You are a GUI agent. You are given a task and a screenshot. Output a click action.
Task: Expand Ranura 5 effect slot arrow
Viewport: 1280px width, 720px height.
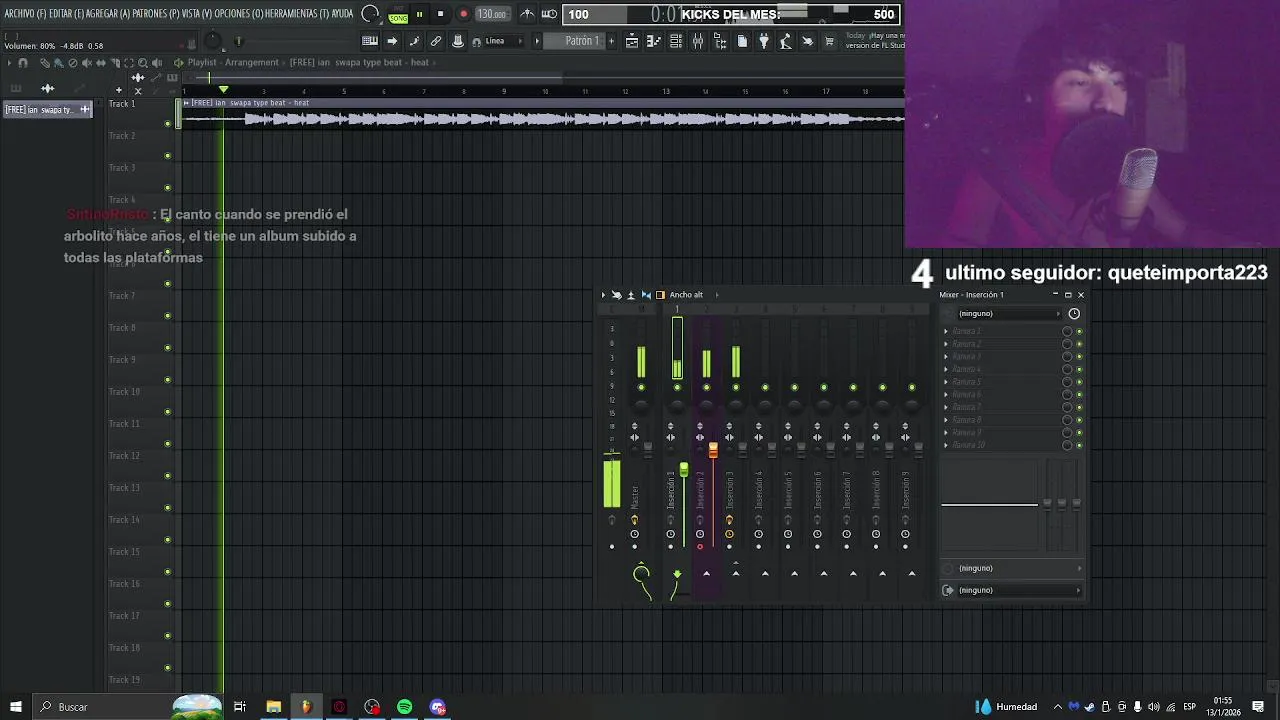pos(946,382)
